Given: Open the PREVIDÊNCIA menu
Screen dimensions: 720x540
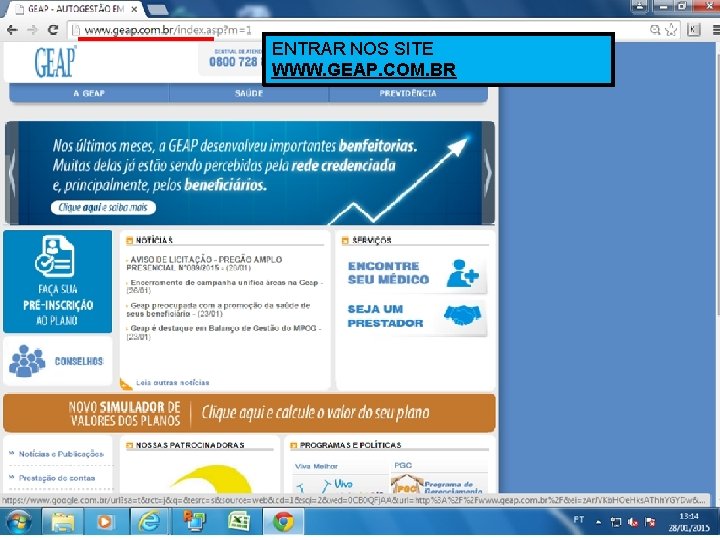Looking at the screenshot, I should 408,93.
